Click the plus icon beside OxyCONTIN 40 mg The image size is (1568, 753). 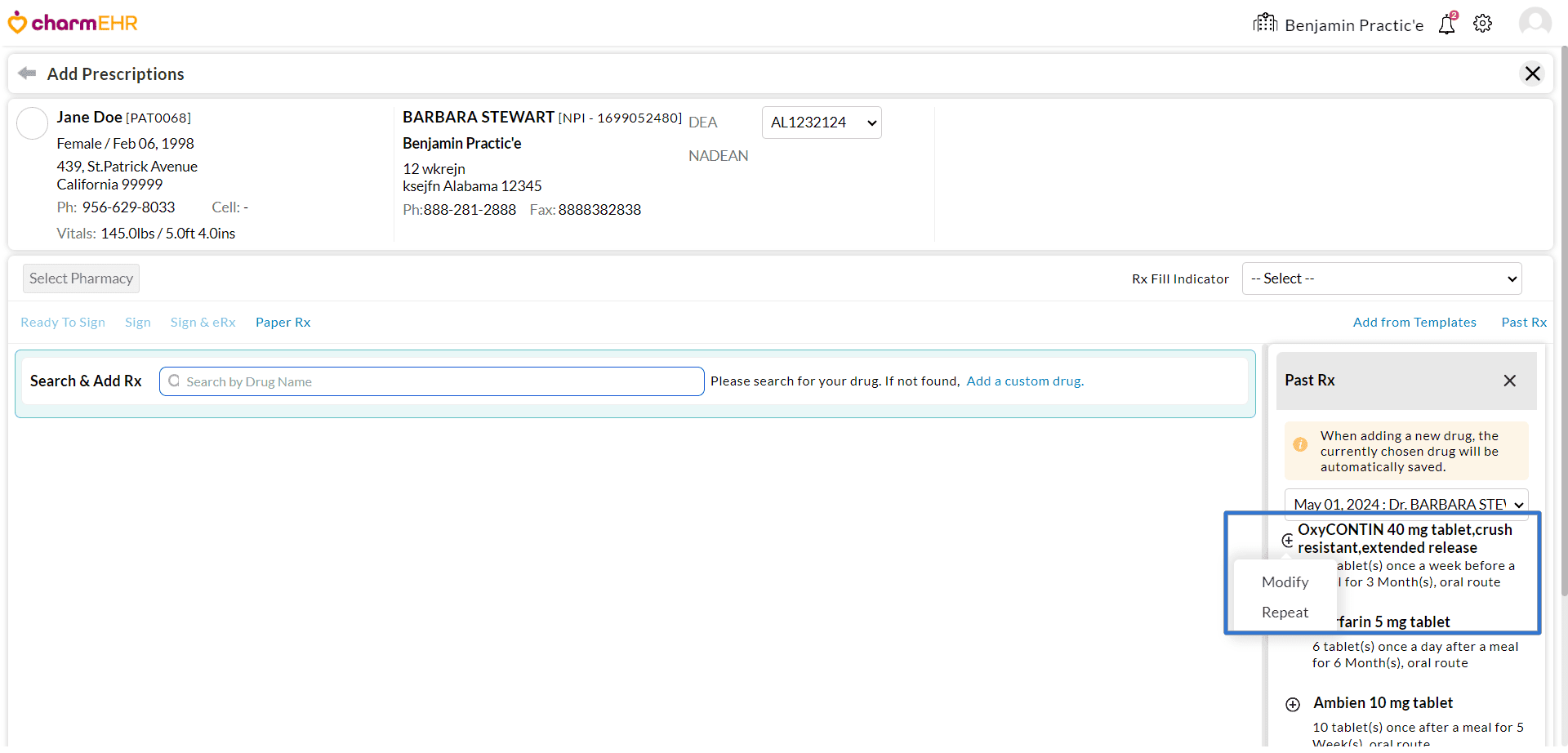tap(1288, 540)
